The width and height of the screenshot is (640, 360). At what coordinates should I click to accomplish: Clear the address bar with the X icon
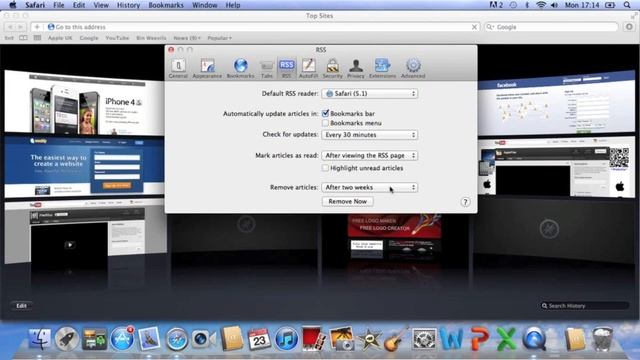point(474,27)
